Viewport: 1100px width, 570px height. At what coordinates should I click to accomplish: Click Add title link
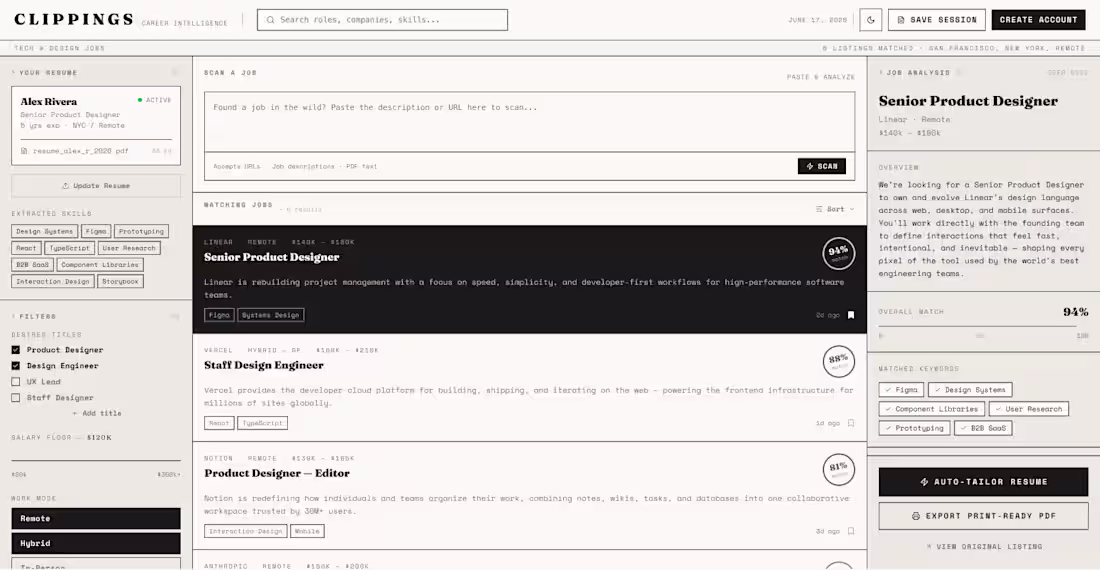point(97,414)
